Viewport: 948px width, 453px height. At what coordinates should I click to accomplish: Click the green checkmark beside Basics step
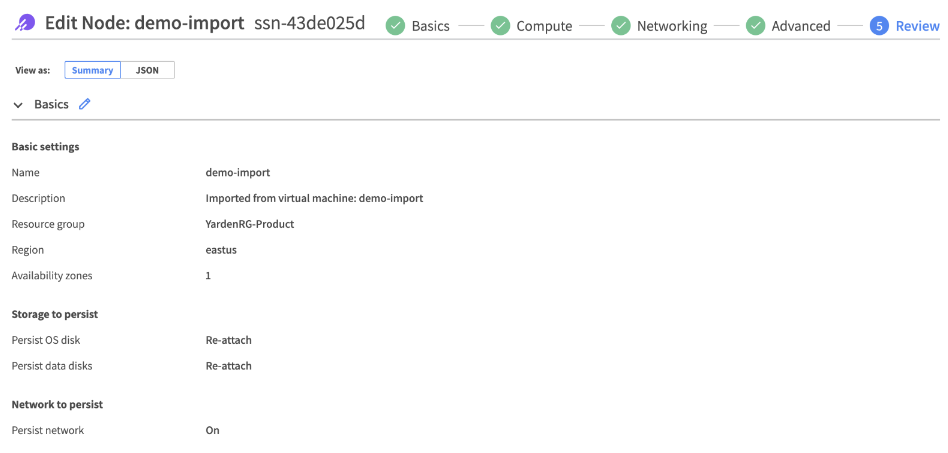[396, 25]
